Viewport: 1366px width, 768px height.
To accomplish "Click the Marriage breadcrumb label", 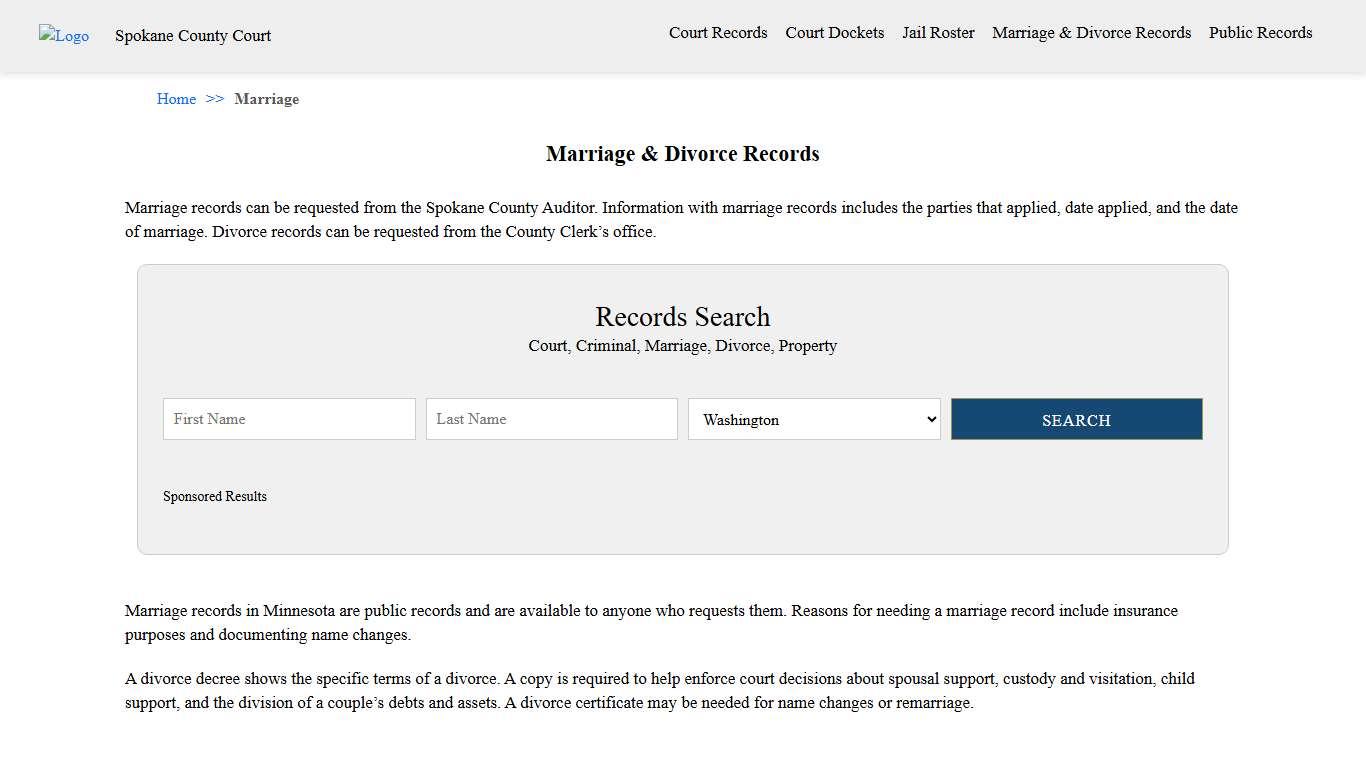I will [x=266, y=99].
